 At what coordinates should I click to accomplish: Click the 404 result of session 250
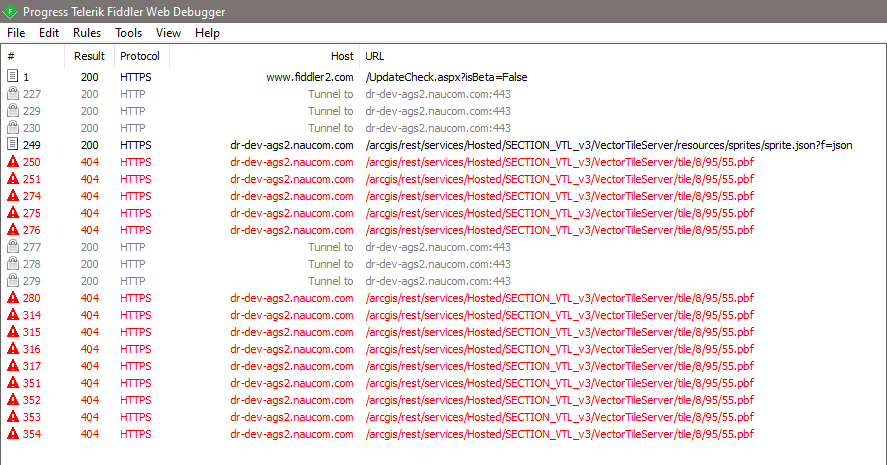89,162
